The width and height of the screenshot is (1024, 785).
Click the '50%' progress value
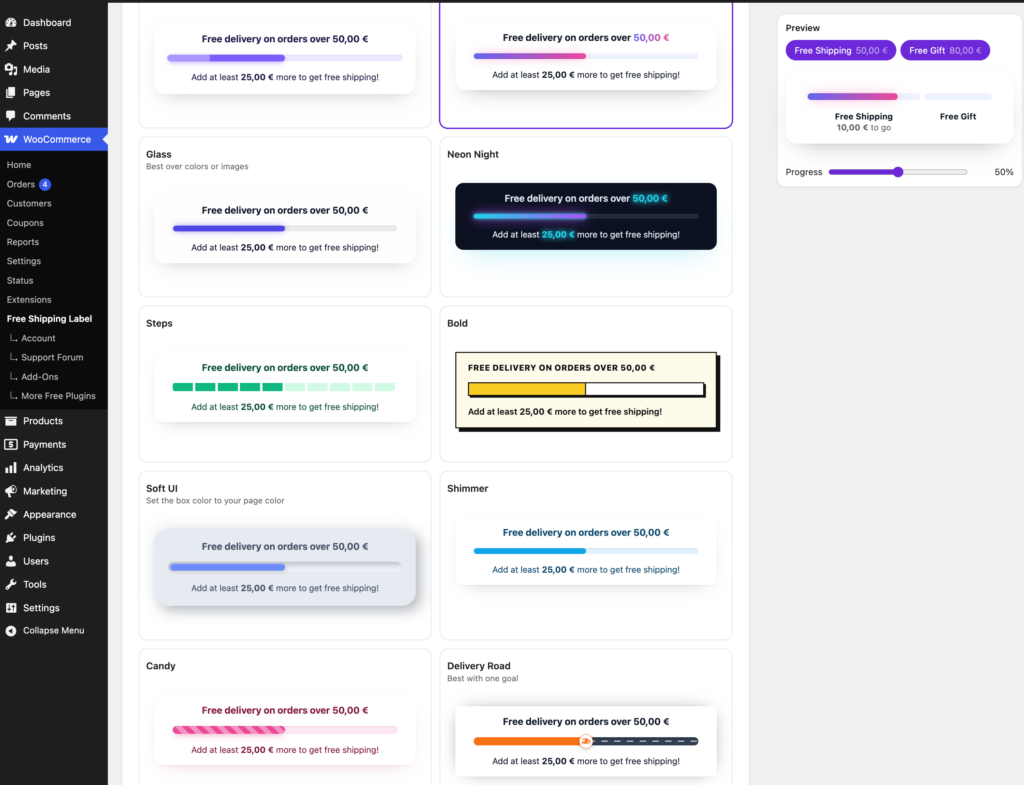[1004, 172]
